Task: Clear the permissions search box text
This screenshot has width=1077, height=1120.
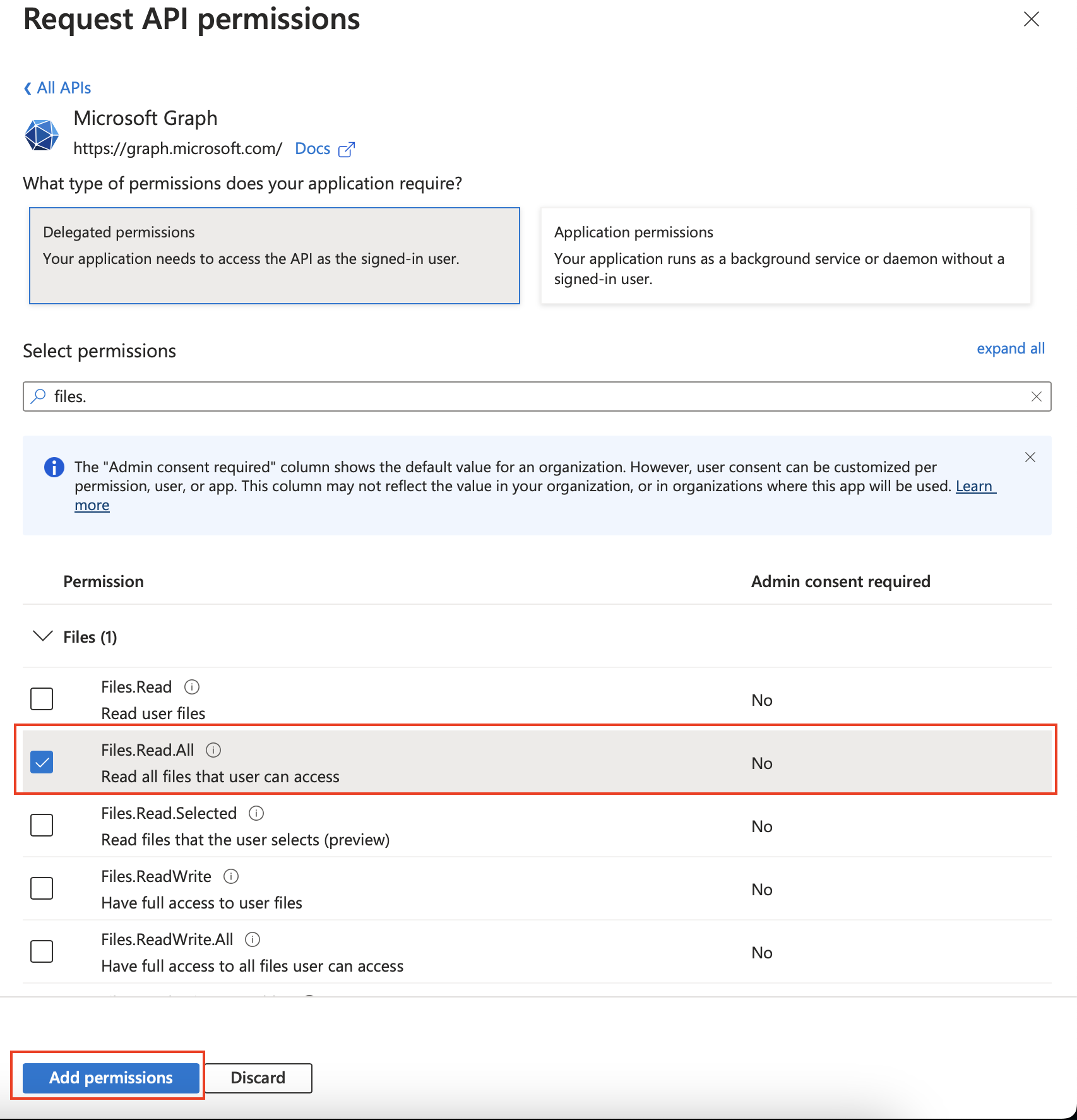Action: (x=1036, y=396)
